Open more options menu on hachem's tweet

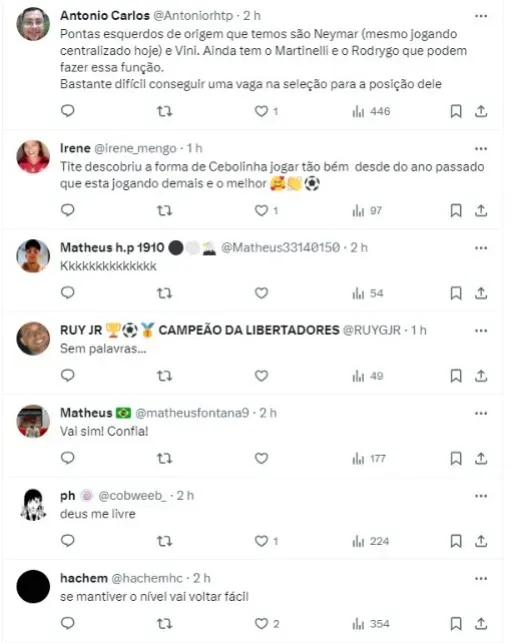click(x=481, y=578)
